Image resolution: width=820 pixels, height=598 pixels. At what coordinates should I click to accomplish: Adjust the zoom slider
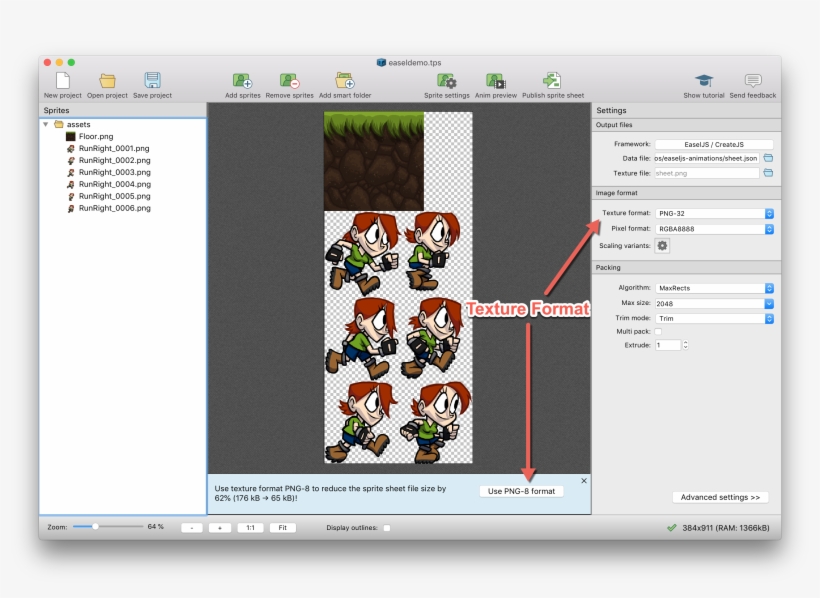point(95,526)
